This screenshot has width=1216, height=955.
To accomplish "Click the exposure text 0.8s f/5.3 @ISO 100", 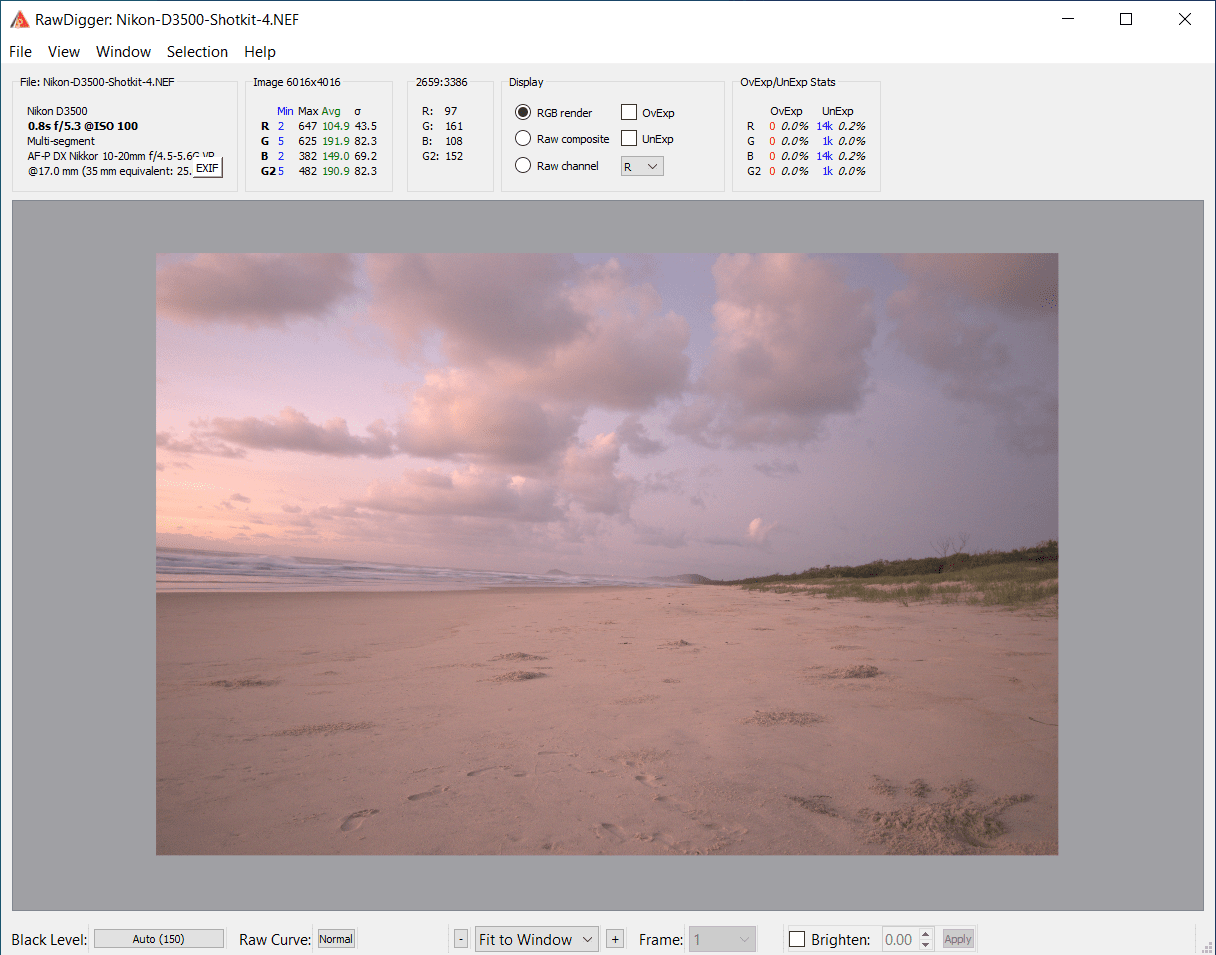I will [83, 126].
